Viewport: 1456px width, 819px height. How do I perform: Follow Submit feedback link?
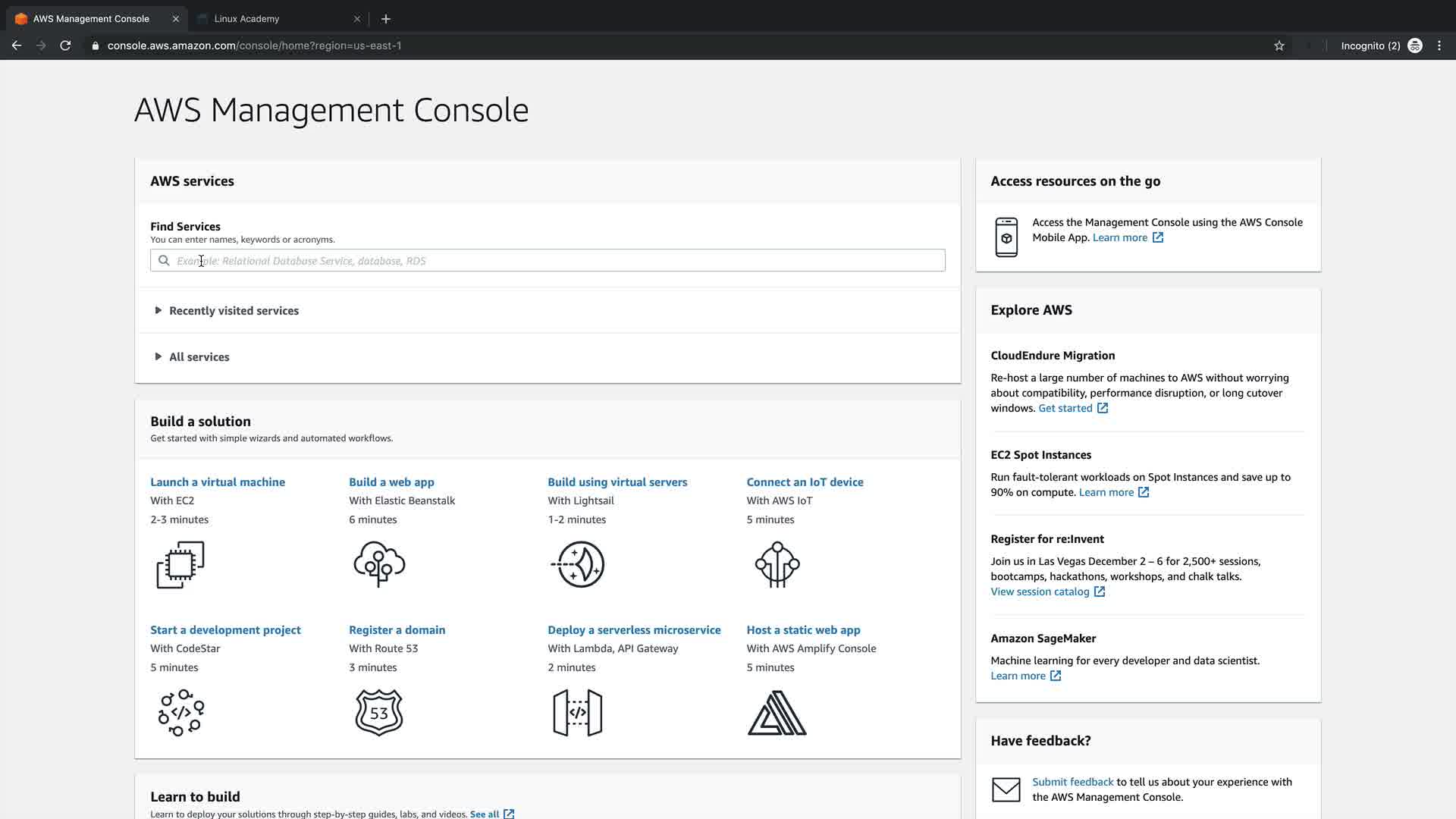point(1072,782)
